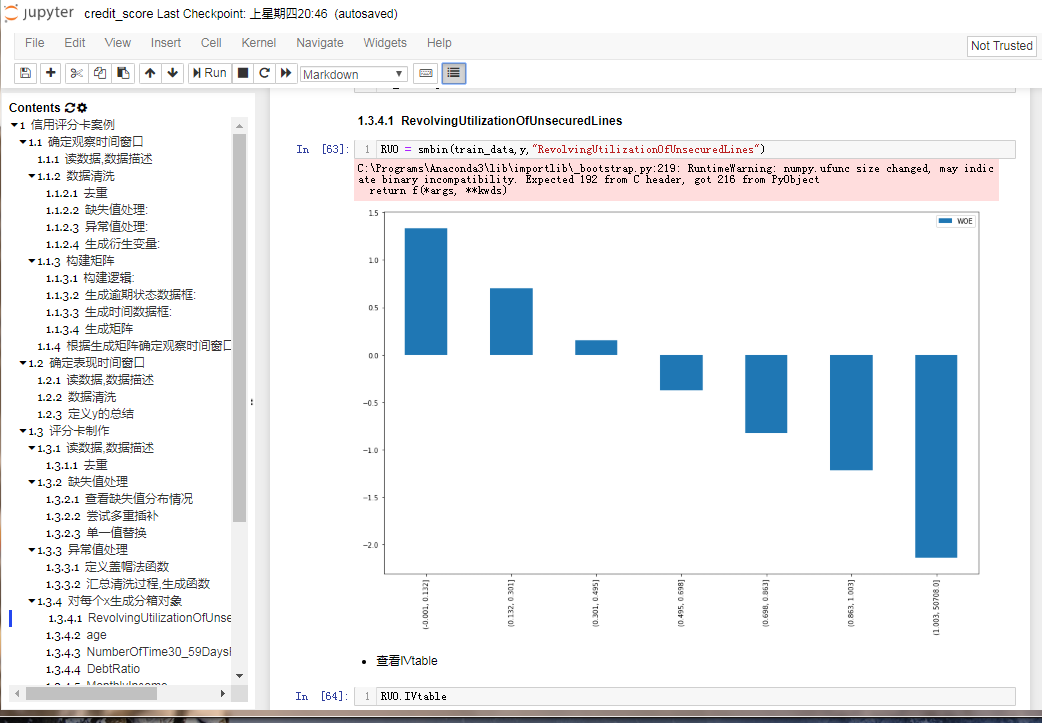Cut selected cells with scissors icon

76,73
